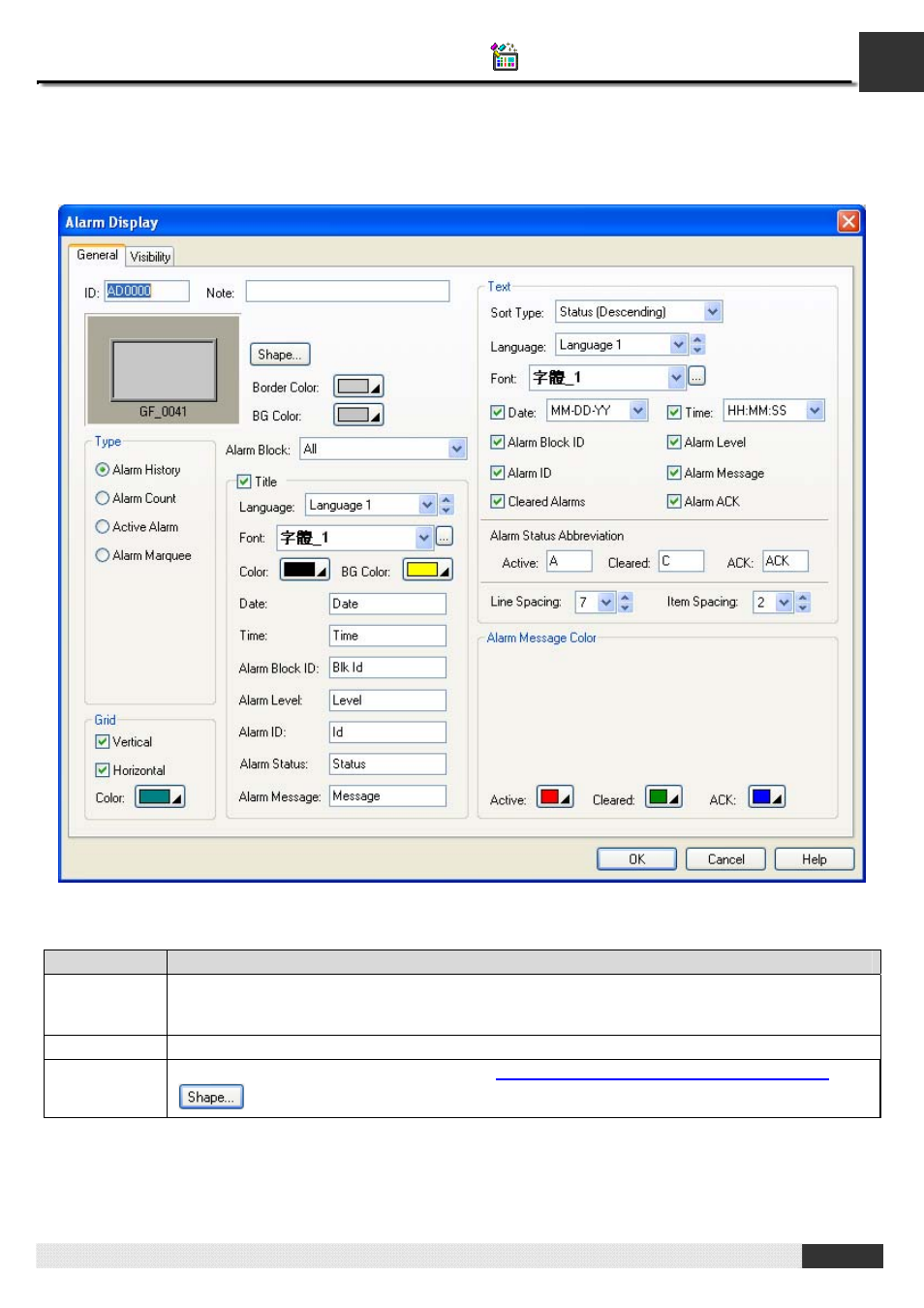This screenshot has width=924, height=1308.
Task: Click the alarm display icon in the page header
Action: (505, 57)
